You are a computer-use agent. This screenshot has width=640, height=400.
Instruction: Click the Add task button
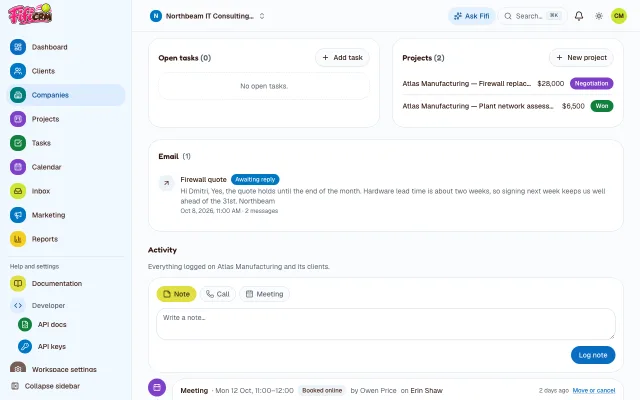[x=342, y=58]
